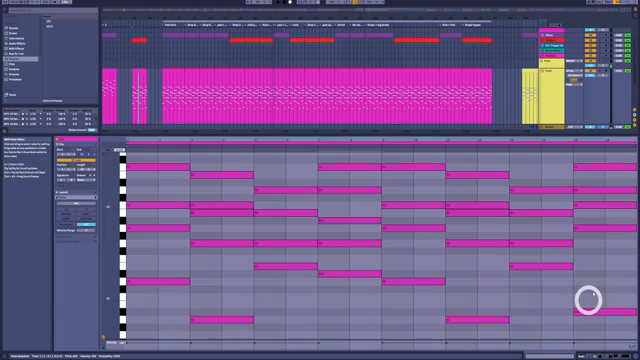The height and width of the screenshot is (360, 640).
Task: Open the Templates browser category
Action: click(x=15, y=79)
